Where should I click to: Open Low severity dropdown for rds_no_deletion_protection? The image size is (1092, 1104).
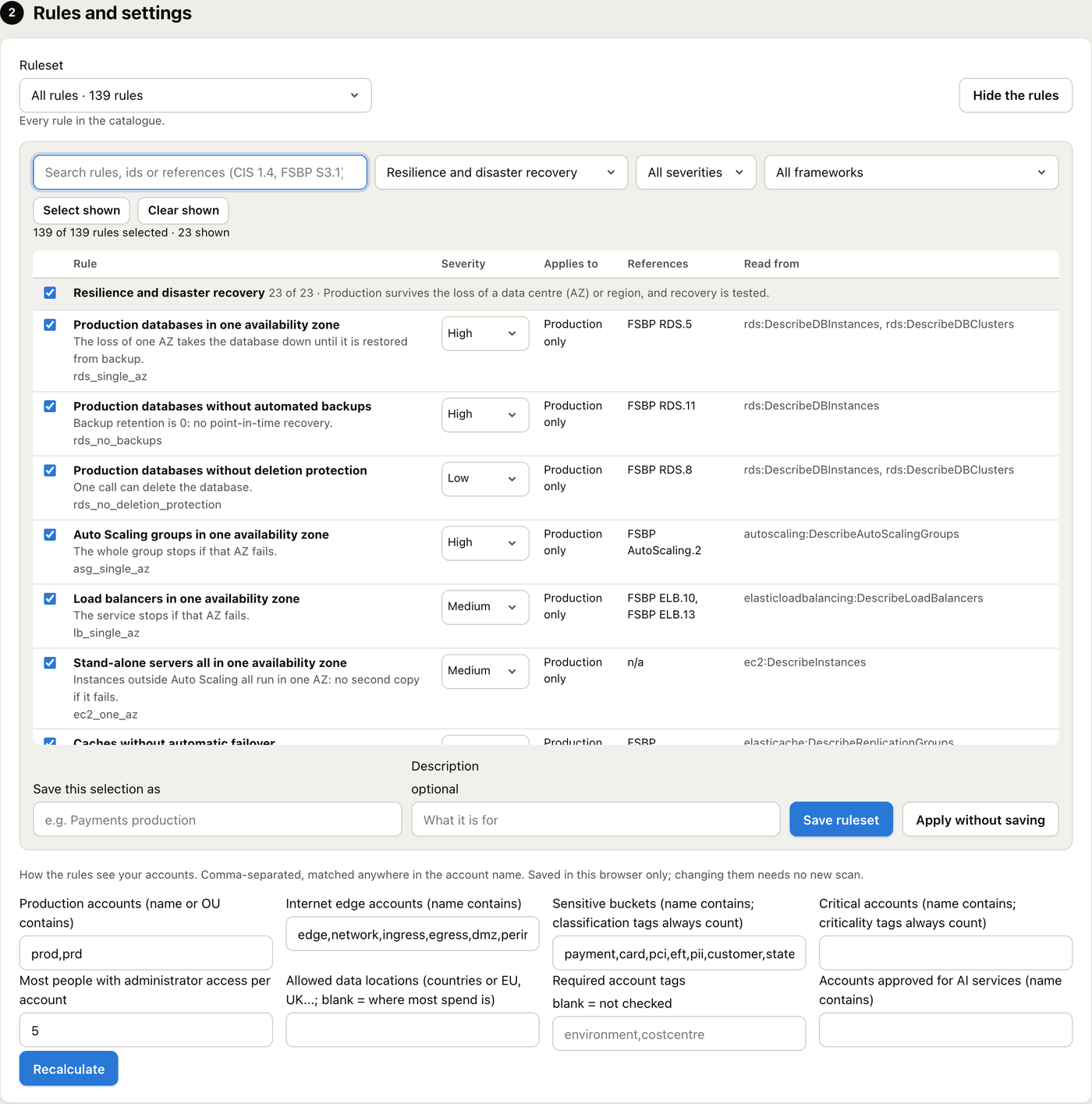[485, 478]
